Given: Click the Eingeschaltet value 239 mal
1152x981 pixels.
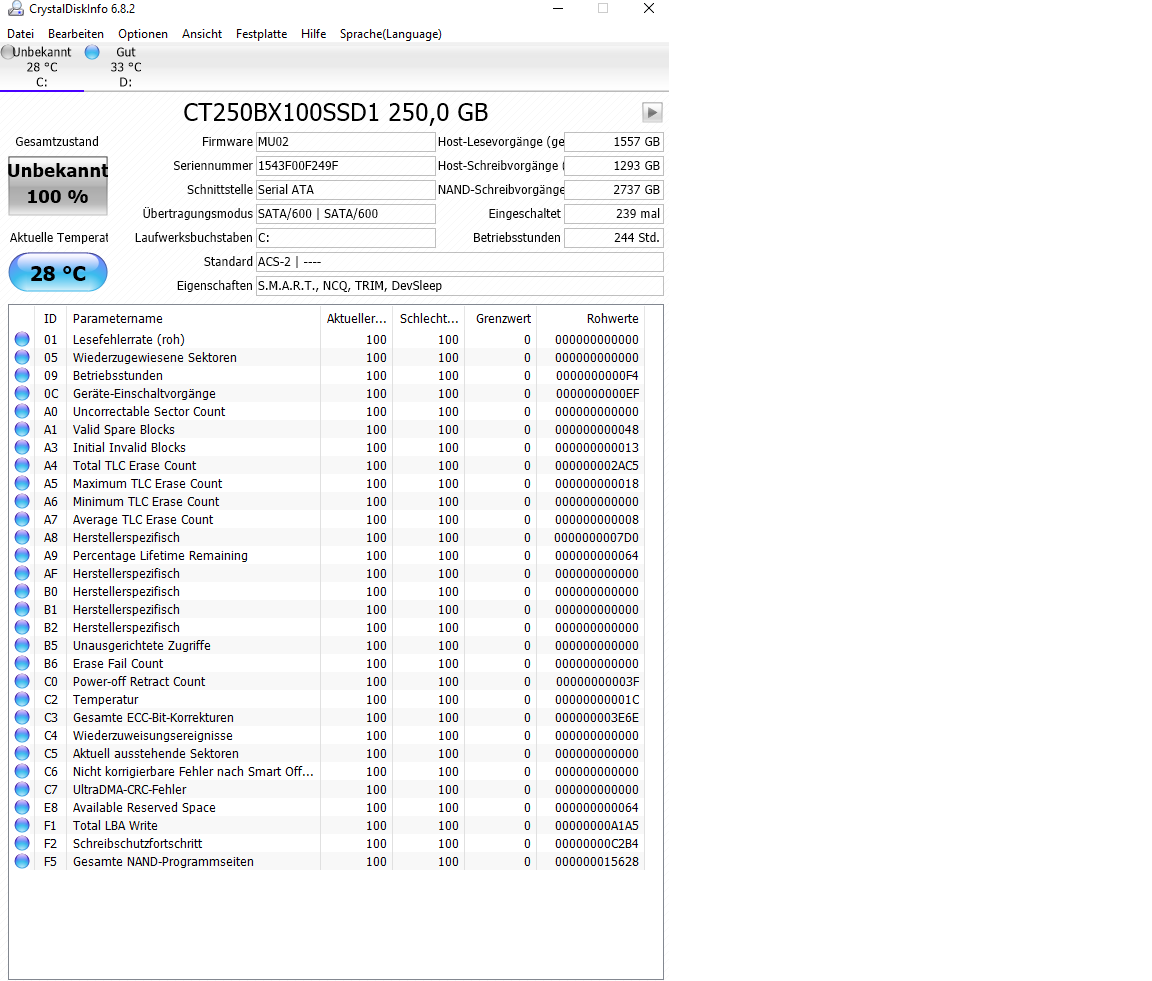Looking at the screenshot, I should [x=613, y=214].
